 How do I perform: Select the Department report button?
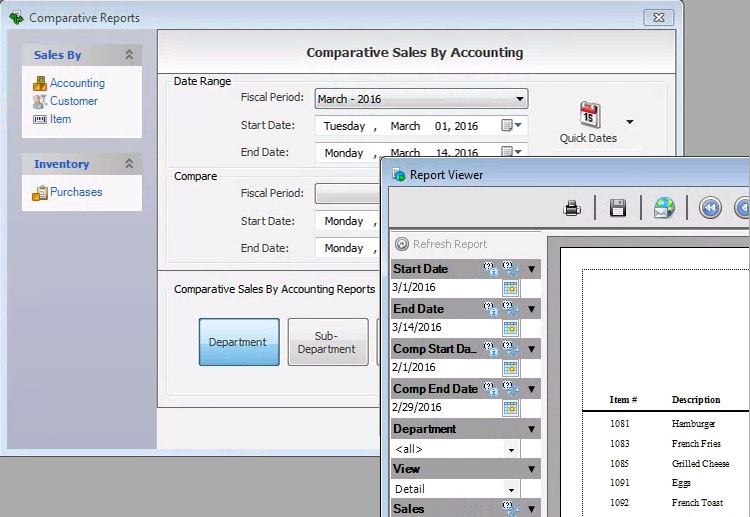coord(239,342)
